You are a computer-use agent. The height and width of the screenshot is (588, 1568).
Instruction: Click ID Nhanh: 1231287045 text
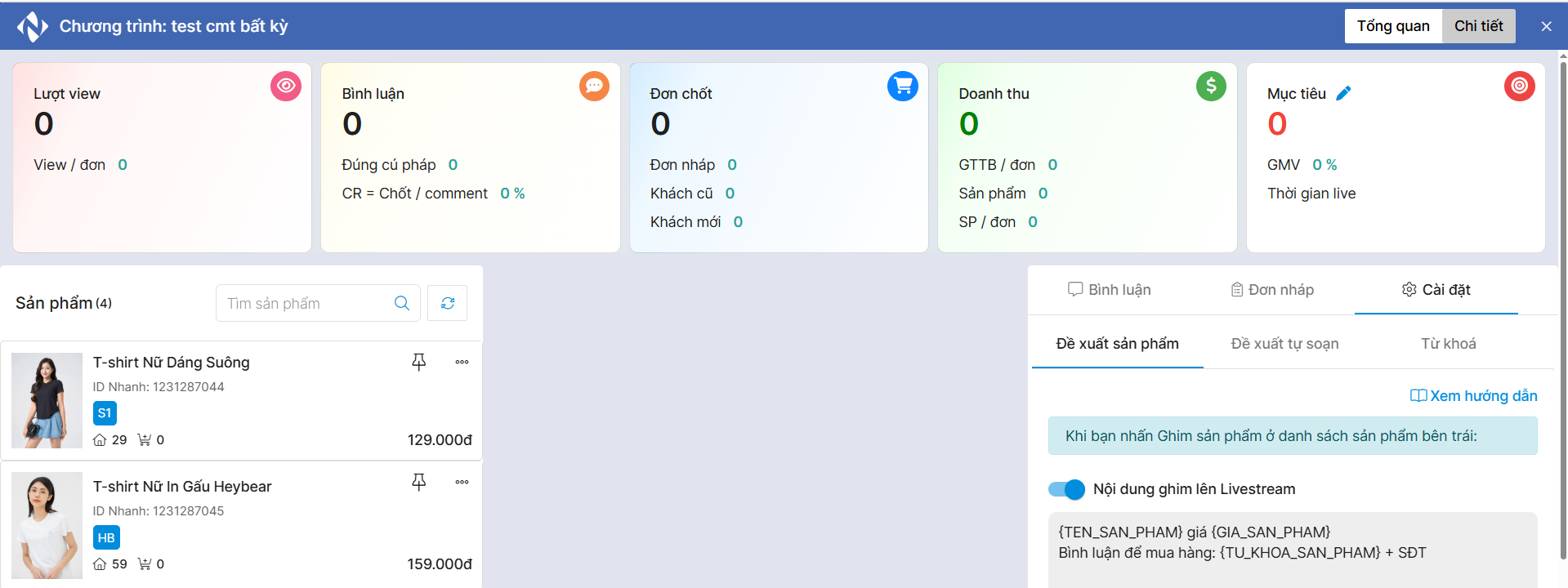pyautogui.click(x=159, y=511)
